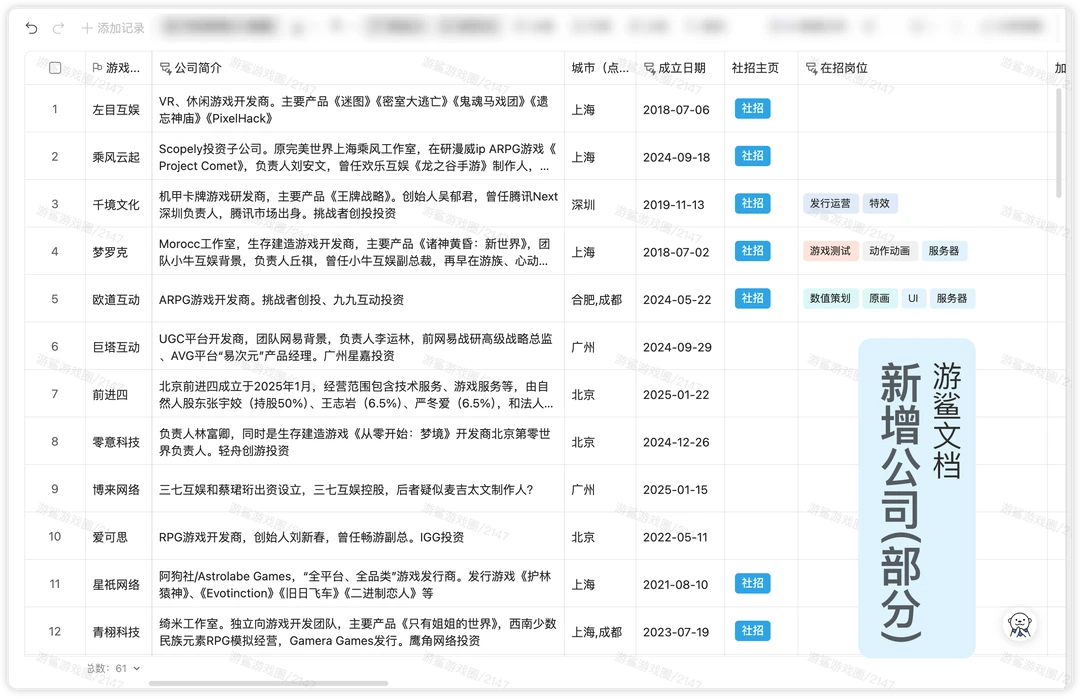Viewport: 1080px width, 697px height.
Task: Select company name cell 千境文化
Action: point(118,205)
